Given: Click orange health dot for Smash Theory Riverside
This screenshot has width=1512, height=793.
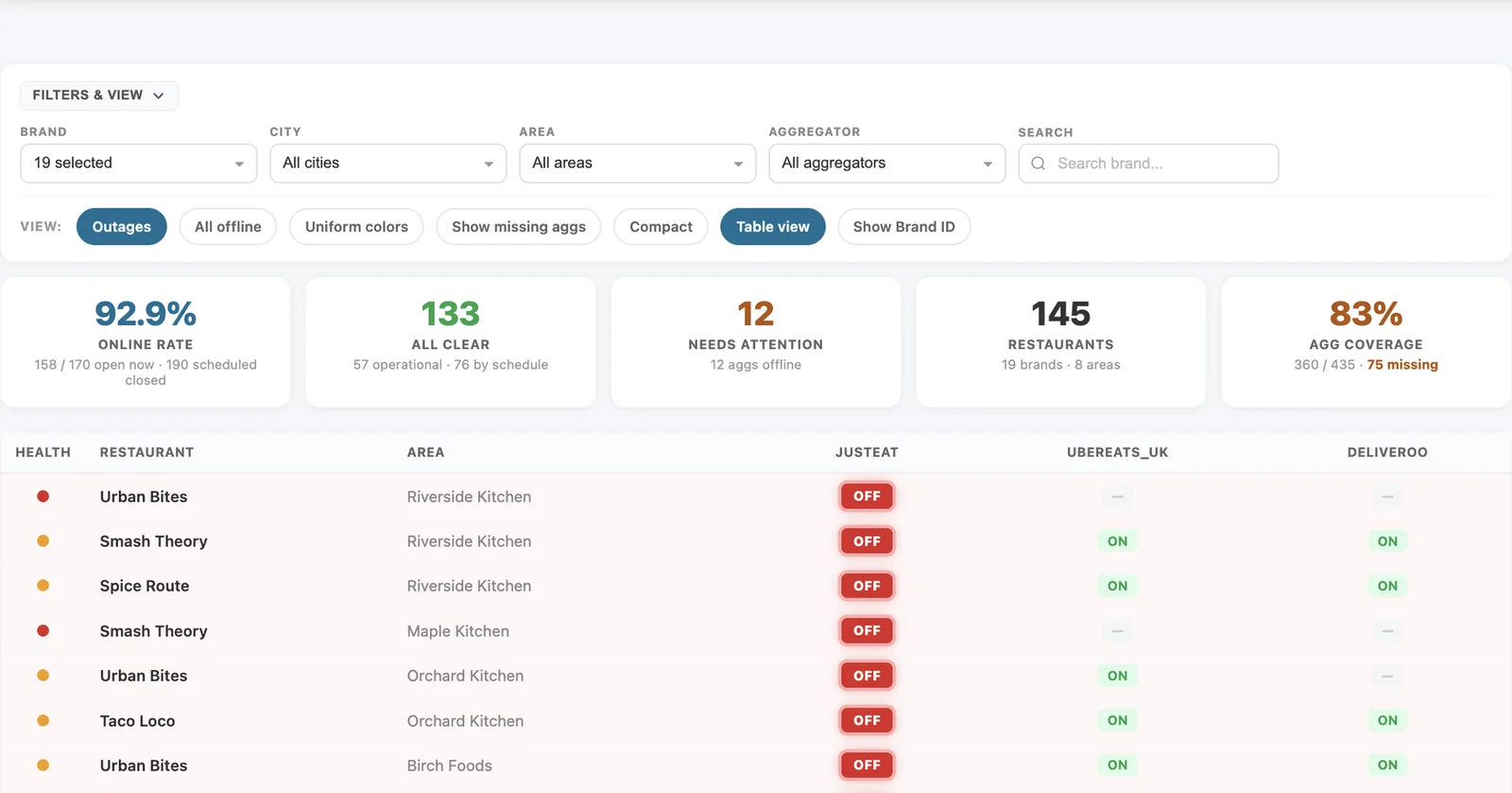Looking at the screenshot, I should 43,541.
